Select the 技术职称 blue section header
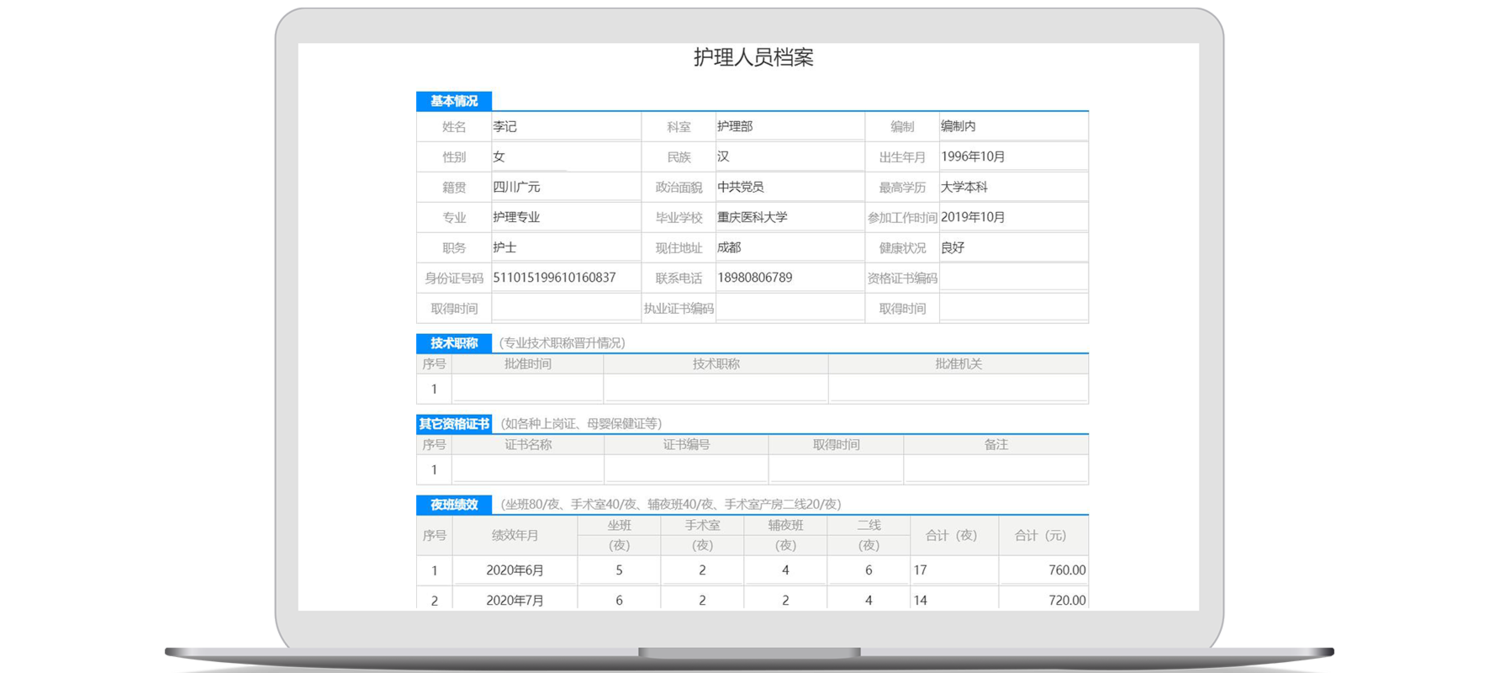 pos(454,343)
